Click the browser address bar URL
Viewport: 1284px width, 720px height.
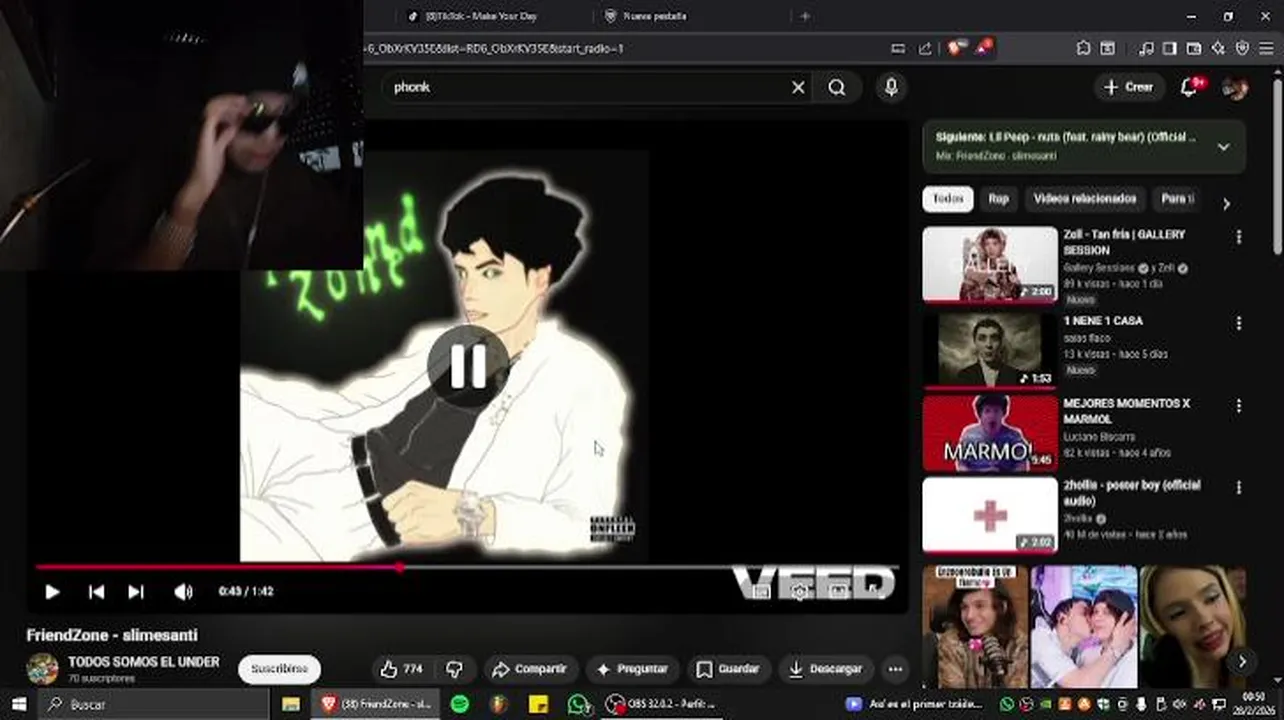pos(495,48)
